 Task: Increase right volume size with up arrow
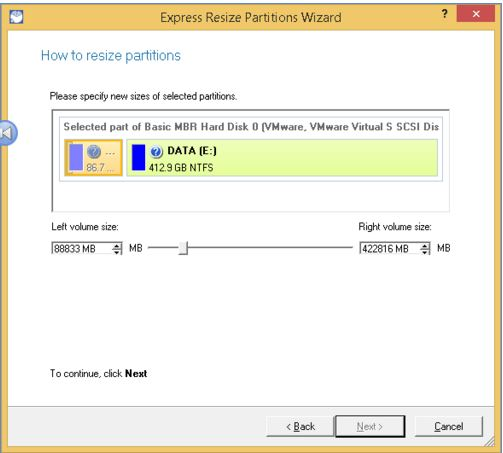(x=425, y=246)
